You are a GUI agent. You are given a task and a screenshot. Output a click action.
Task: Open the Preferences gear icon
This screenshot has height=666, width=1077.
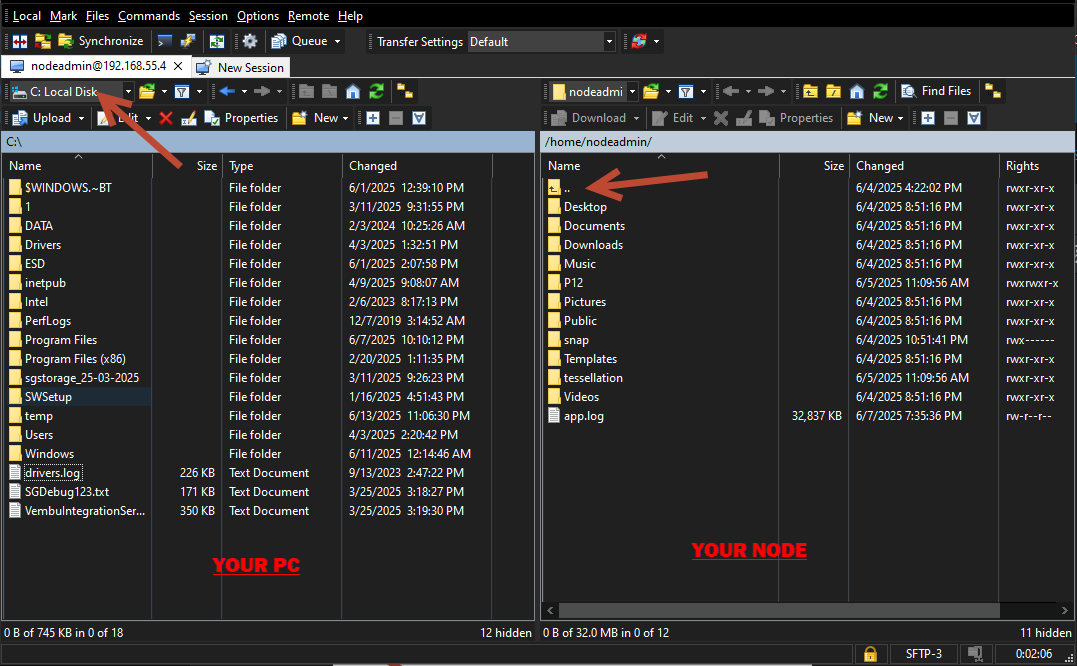[250, 41]
